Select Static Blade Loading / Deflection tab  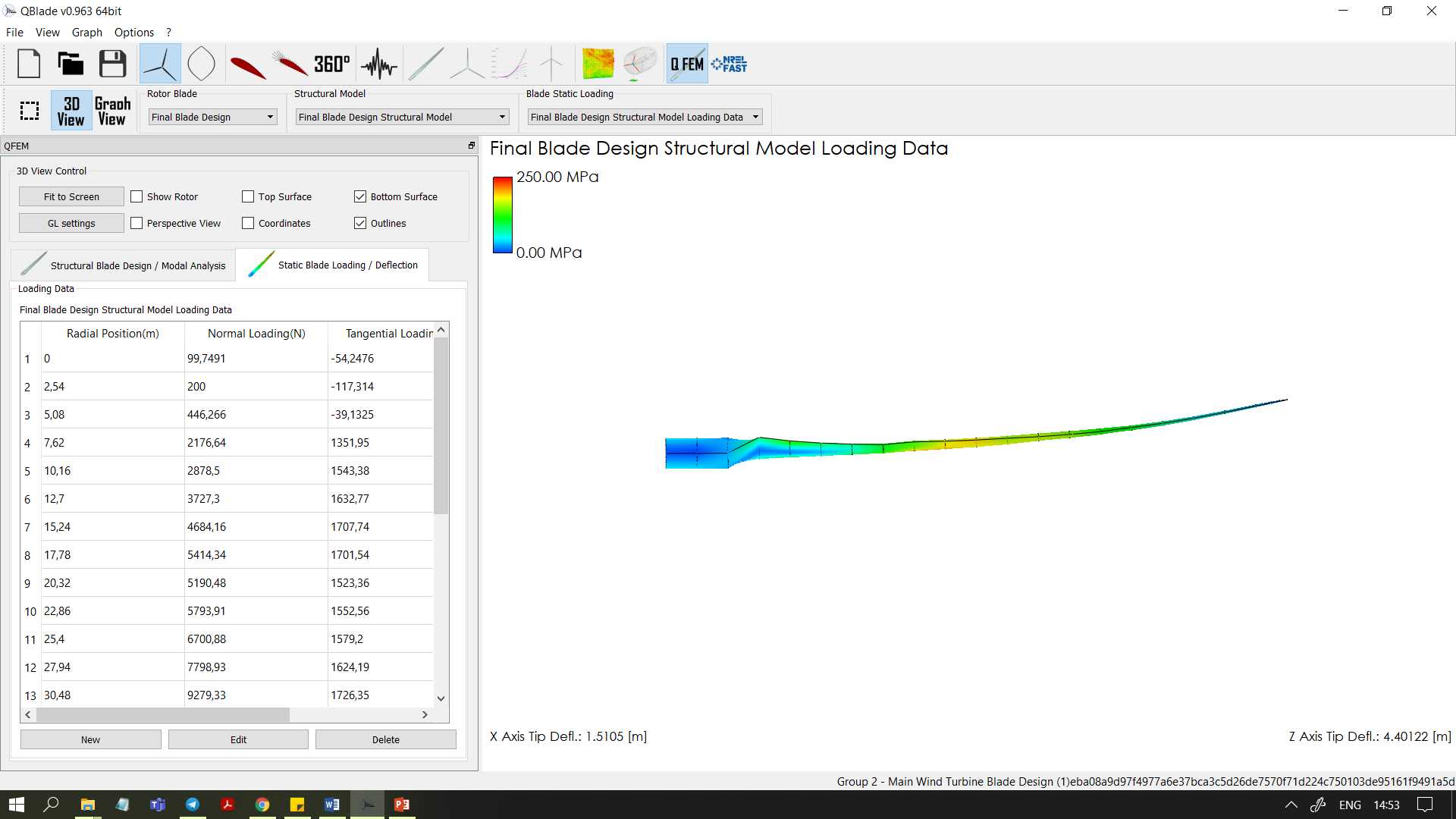[333, 265]
